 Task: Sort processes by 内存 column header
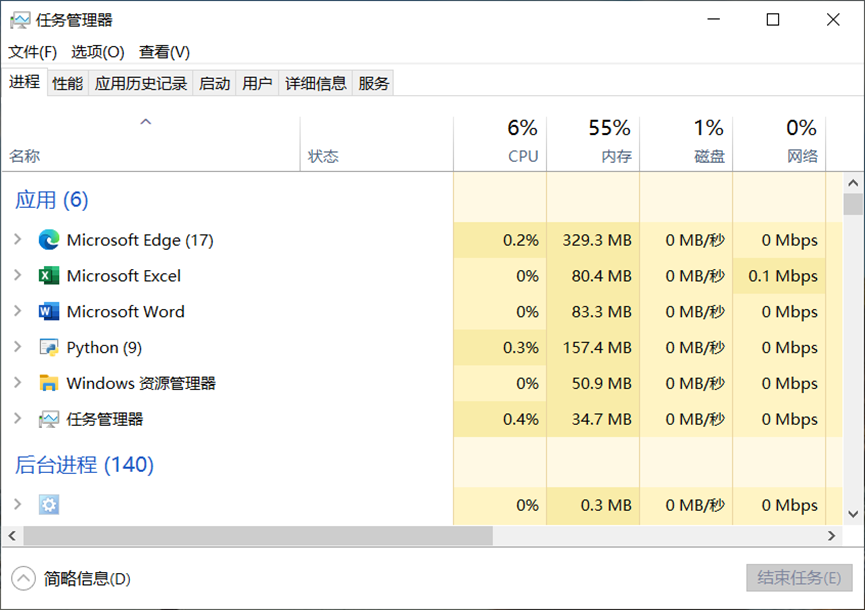594,142
